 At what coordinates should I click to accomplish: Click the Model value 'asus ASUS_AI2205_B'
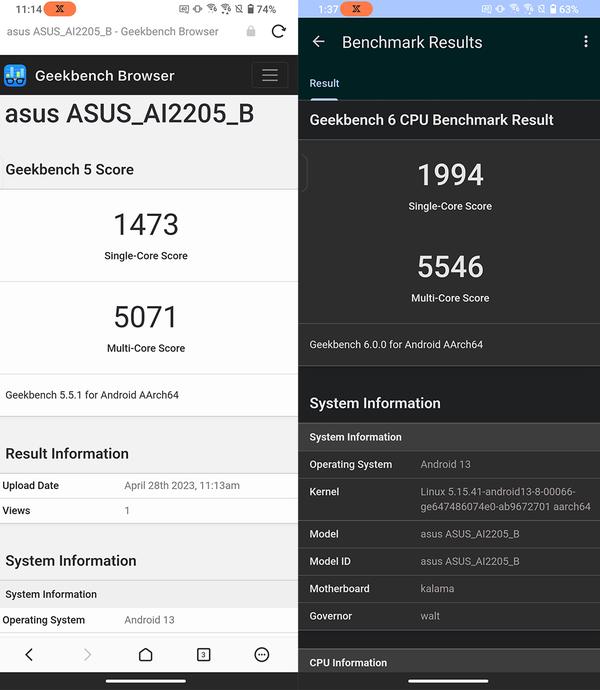470,534
